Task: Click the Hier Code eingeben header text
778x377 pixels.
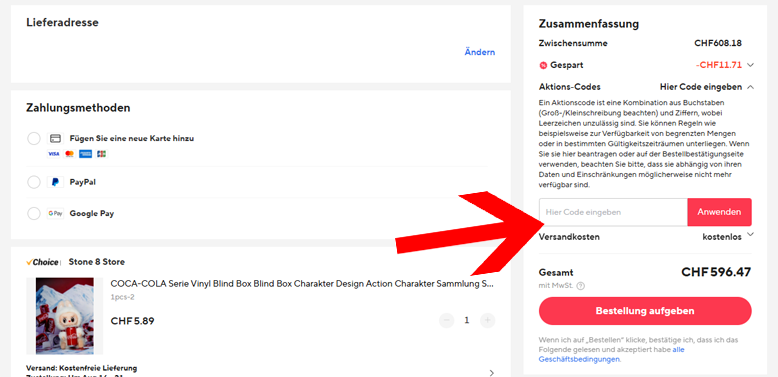Action: coord(701,87)
